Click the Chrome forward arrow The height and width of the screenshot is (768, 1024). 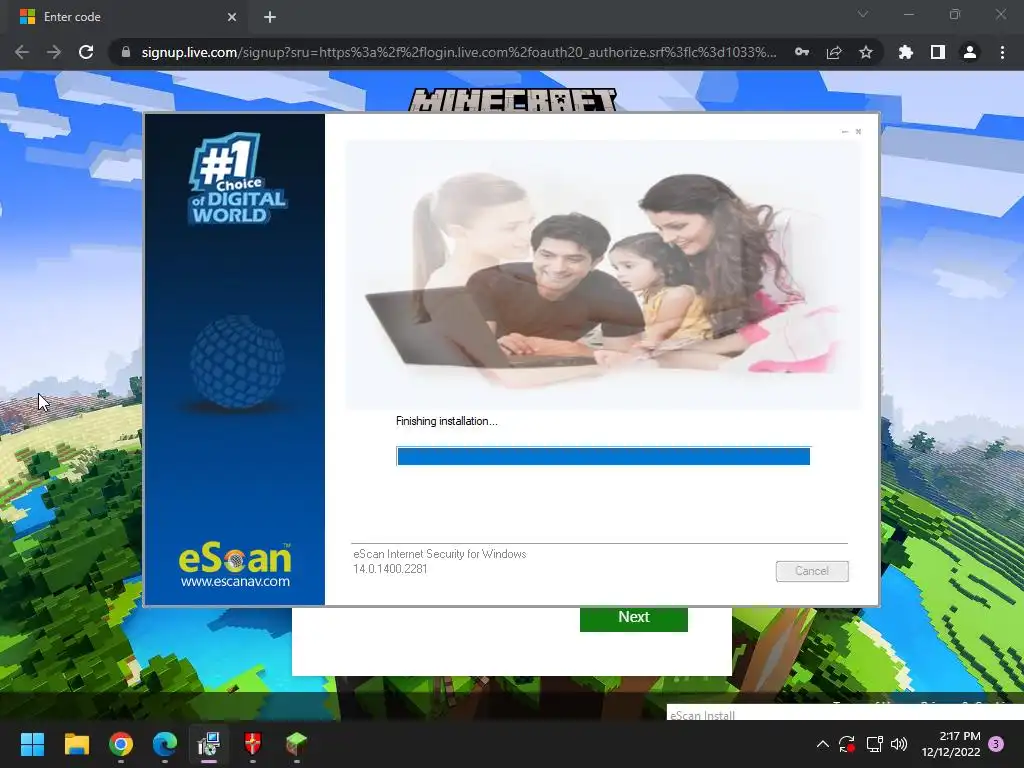[x=54, y=52]
